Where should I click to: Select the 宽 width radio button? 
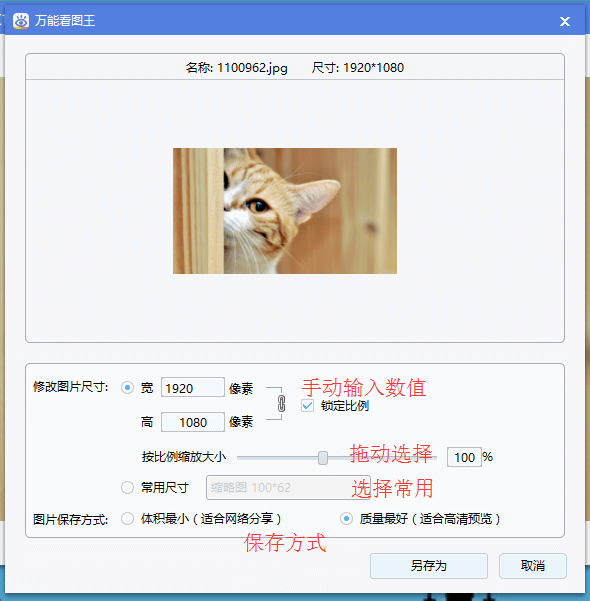coord(127,388)
